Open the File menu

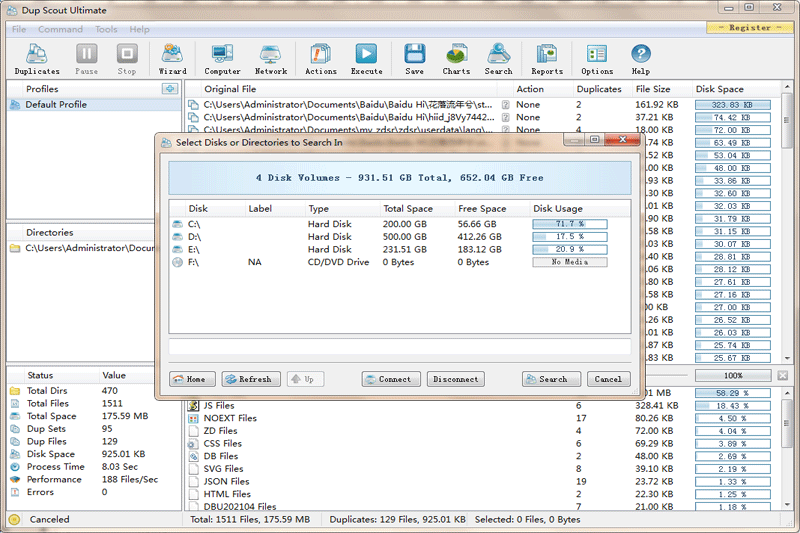click(19, 29)
